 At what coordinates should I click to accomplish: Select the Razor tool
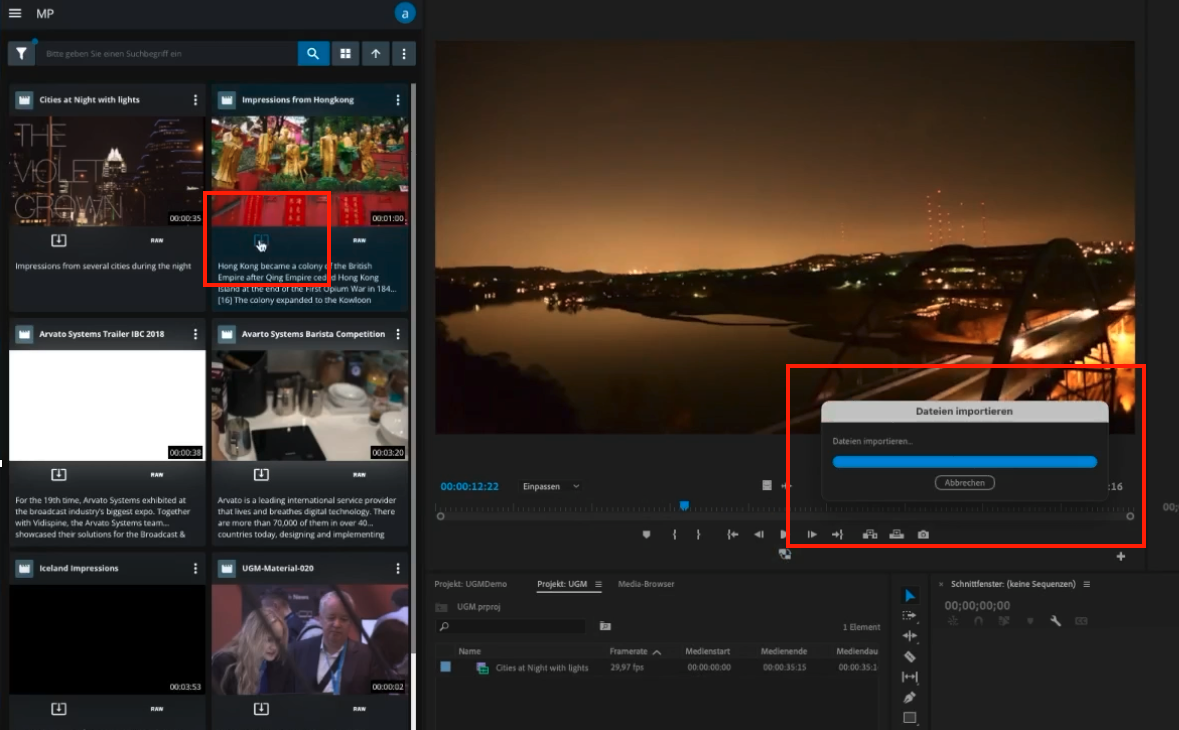point(909,656)
